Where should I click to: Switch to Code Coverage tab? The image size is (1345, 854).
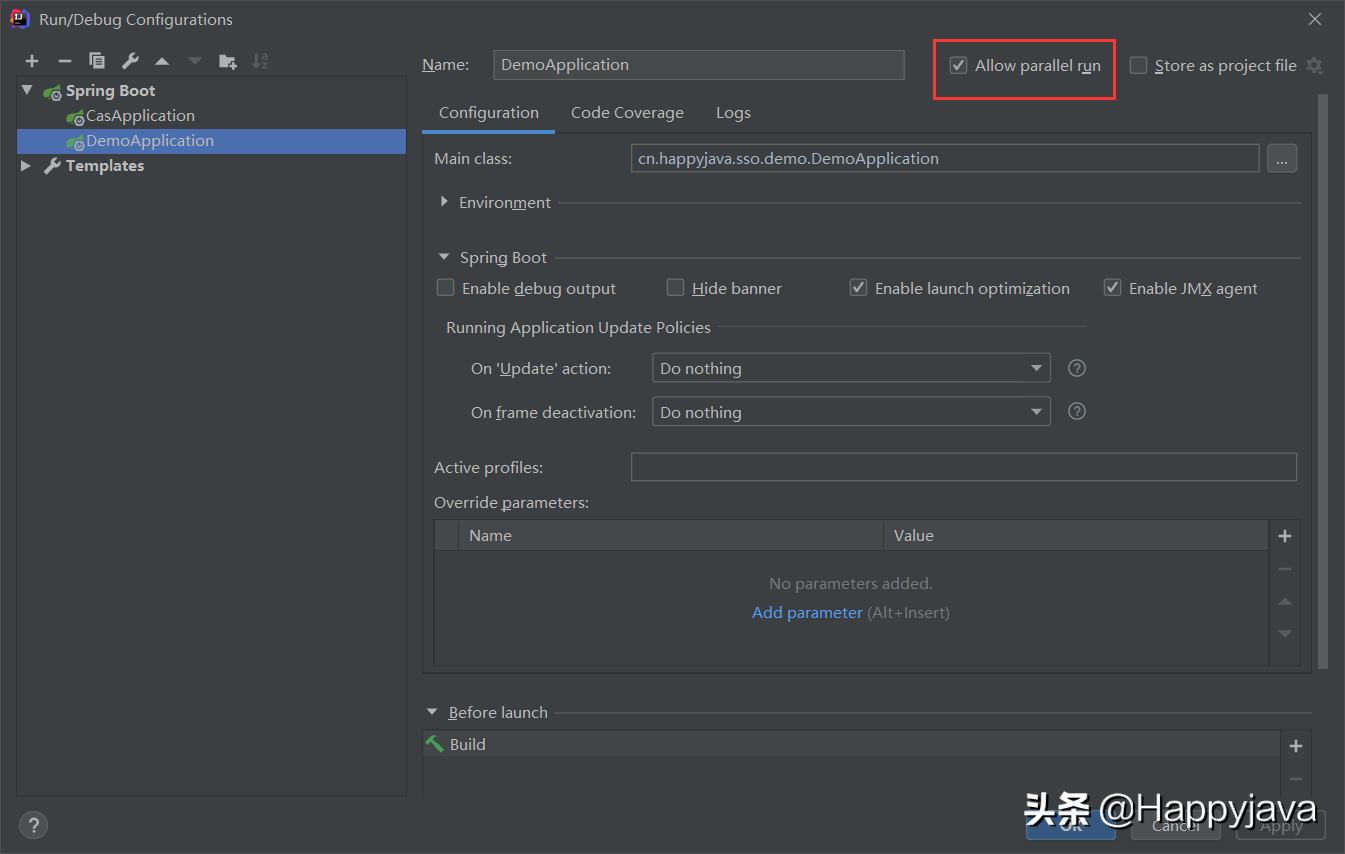tap(627, 113)
